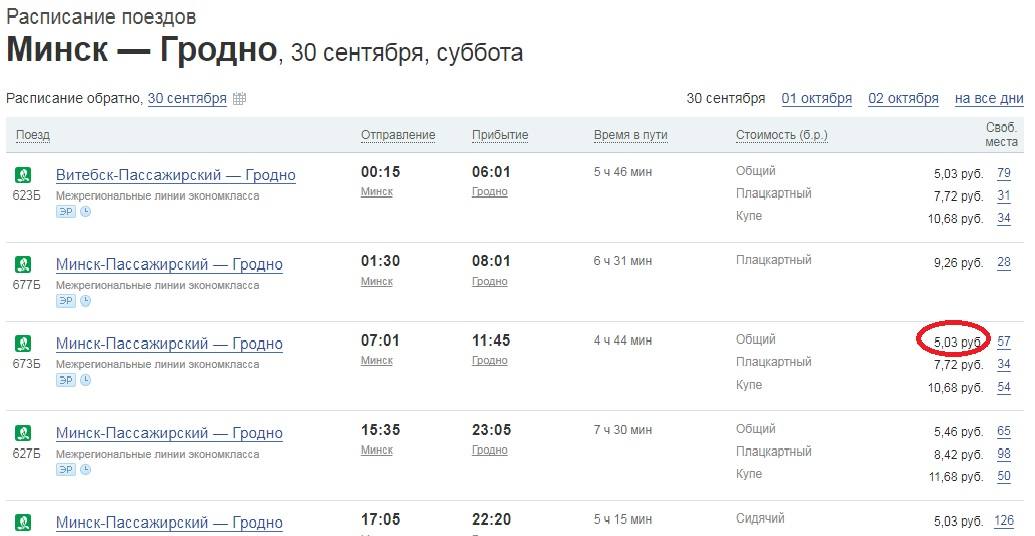Select 57 free seats for circled 5,03 fare

pyautogui.click(x=1003, y=342)
